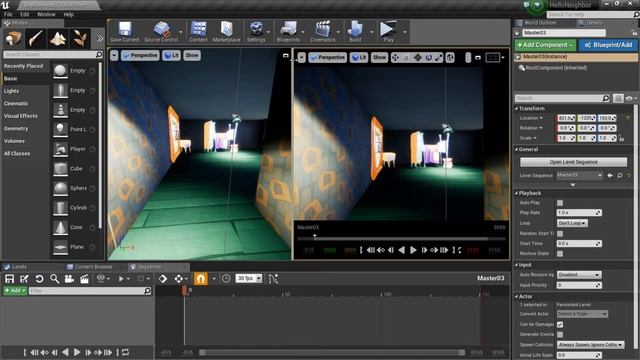
Task: Open the File menu
Action: 8,14
